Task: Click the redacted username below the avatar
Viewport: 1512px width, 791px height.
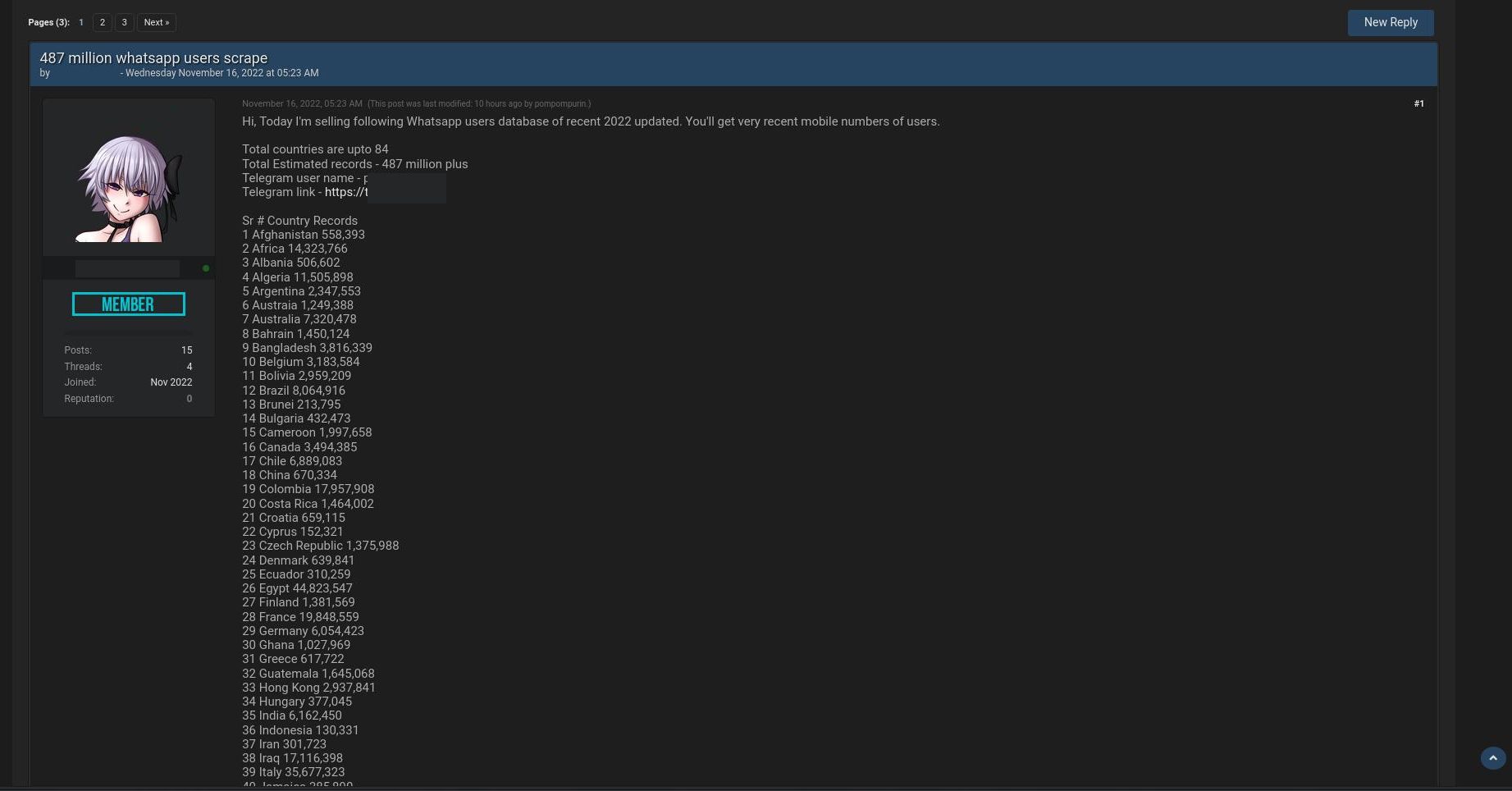Action: pos(127,268)
